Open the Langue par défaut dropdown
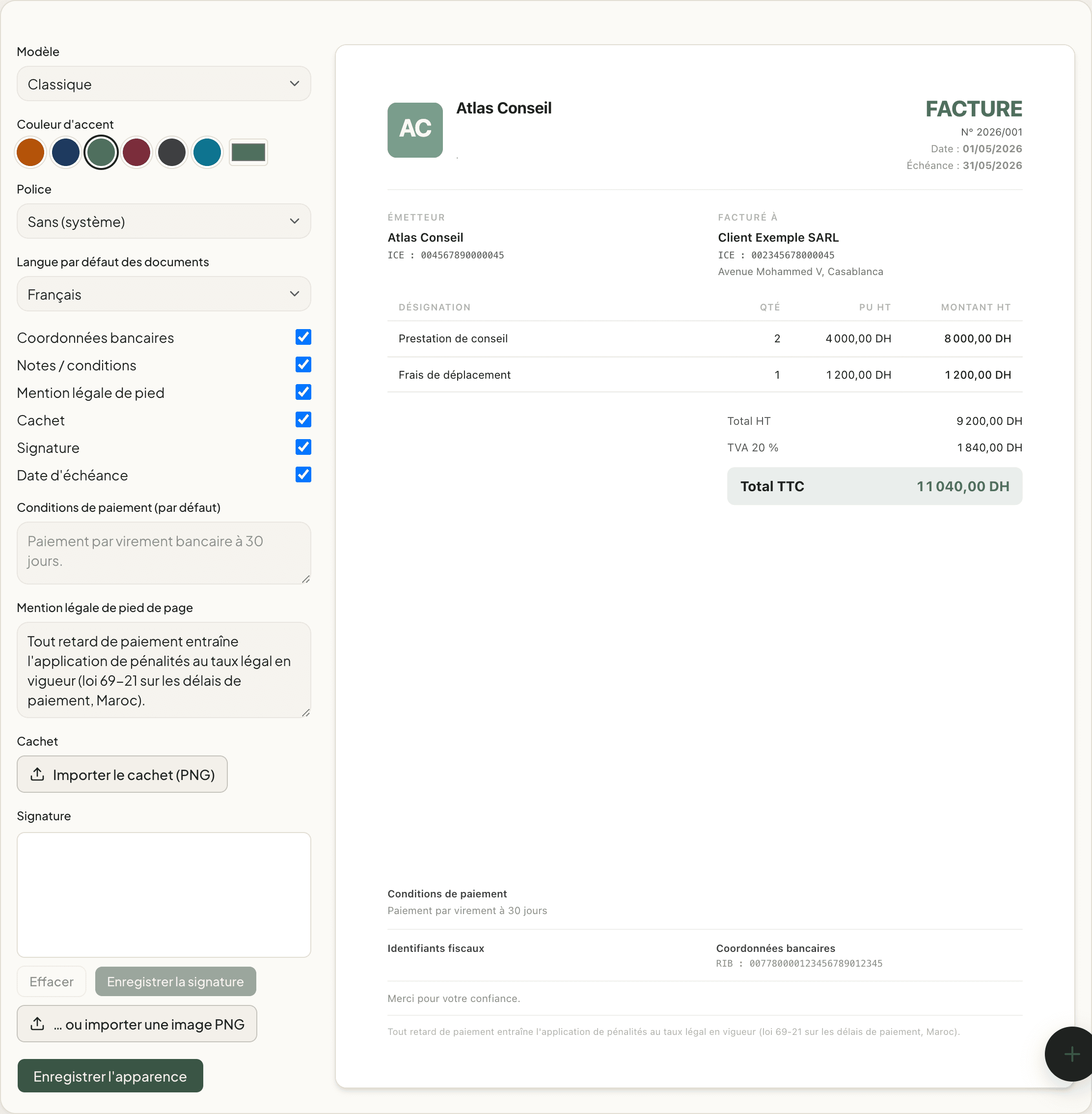The image size is (1092, 1114). click(x=164, y=294)
